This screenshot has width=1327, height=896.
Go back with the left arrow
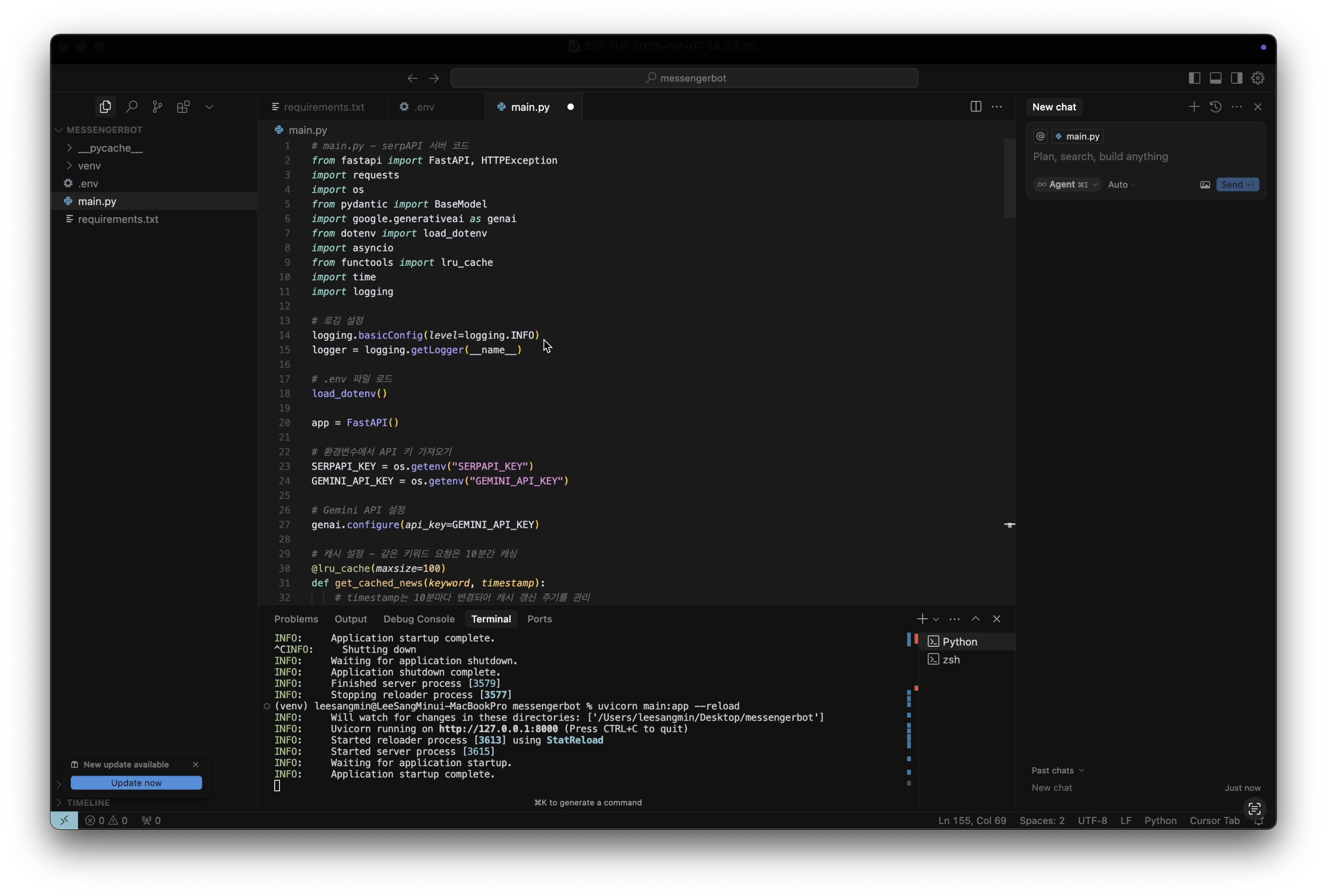pos(412,78)
